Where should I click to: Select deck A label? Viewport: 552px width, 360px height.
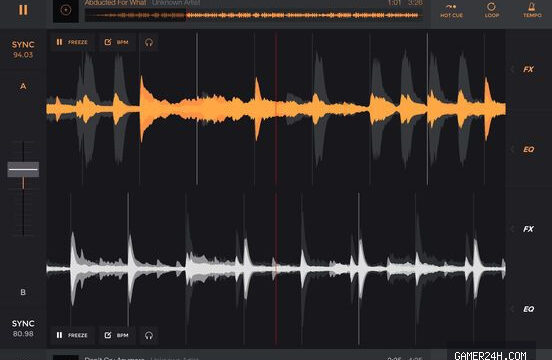[23, 86]
